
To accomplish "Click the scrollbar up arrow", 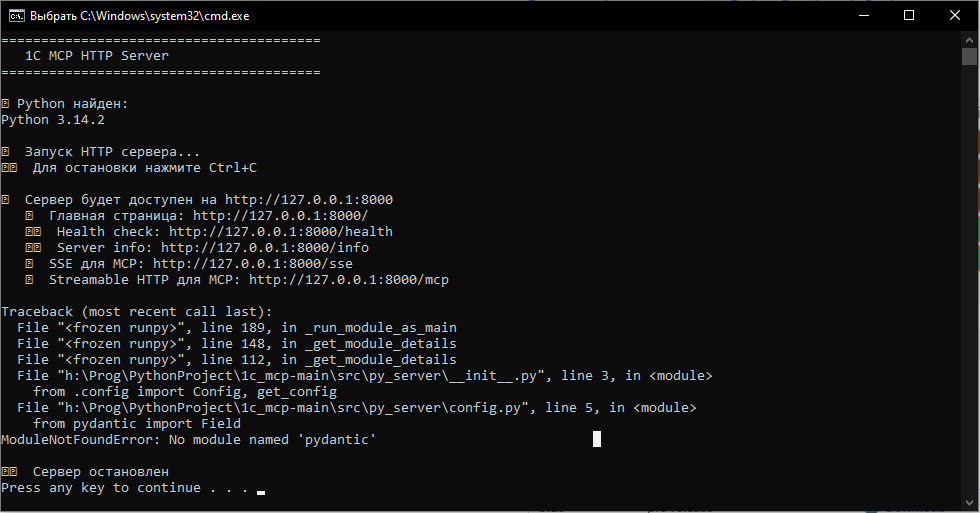I will pyautogui.click(x=970, y=39).
